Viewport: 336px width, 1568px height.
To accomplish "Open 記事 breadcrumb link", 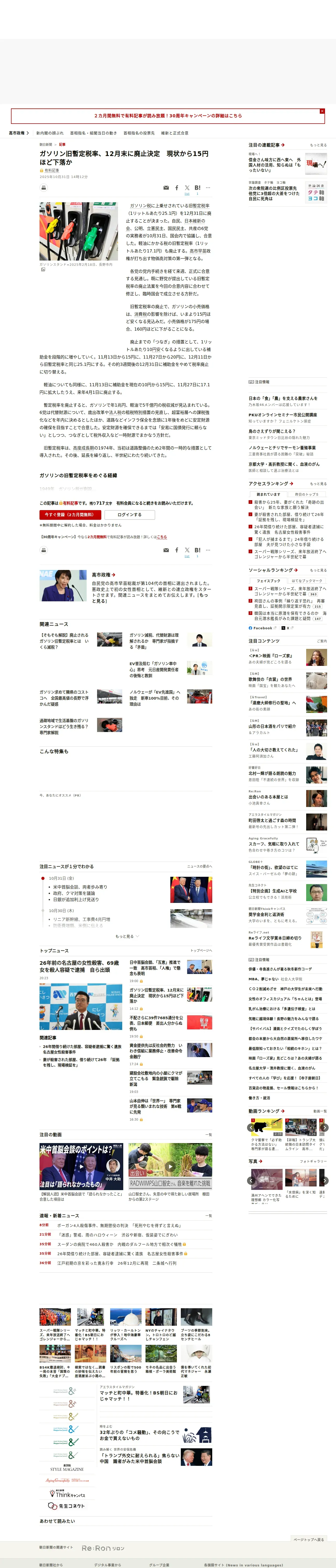I will [x=62, y=144].
